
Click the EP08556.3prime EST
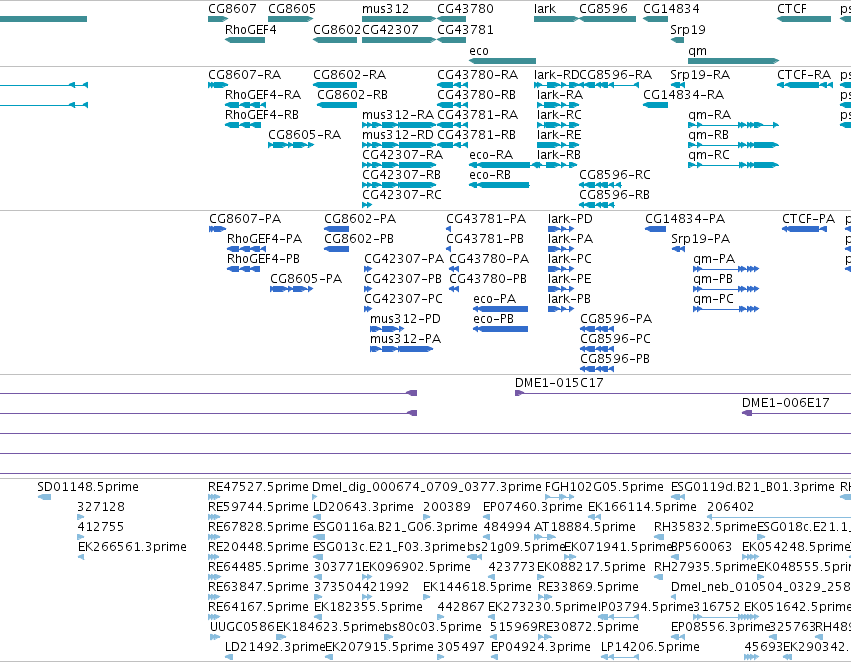click(678, 637)
